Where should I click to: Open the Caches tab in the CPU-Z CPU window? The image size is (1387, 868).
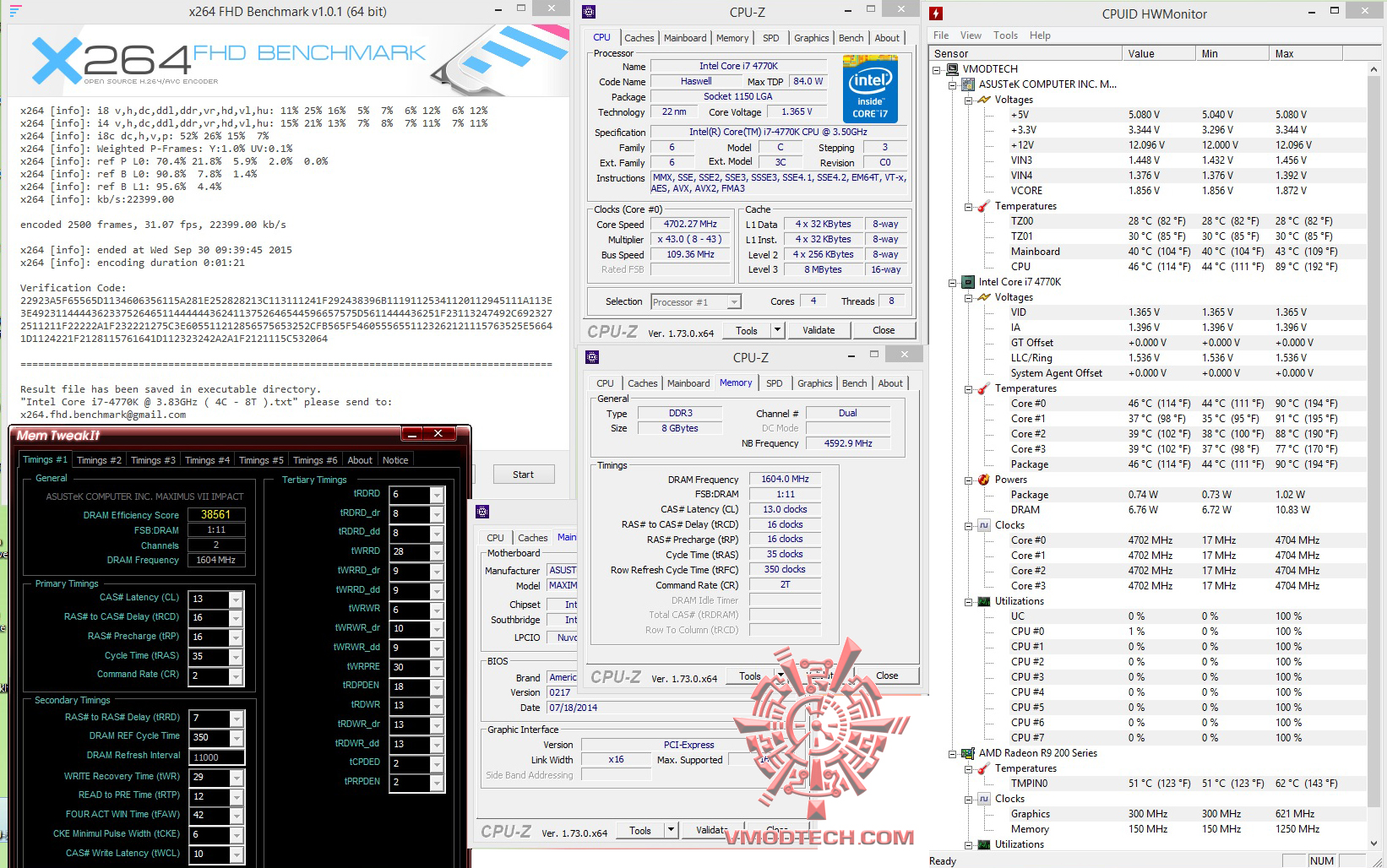[x=639, y=38]
